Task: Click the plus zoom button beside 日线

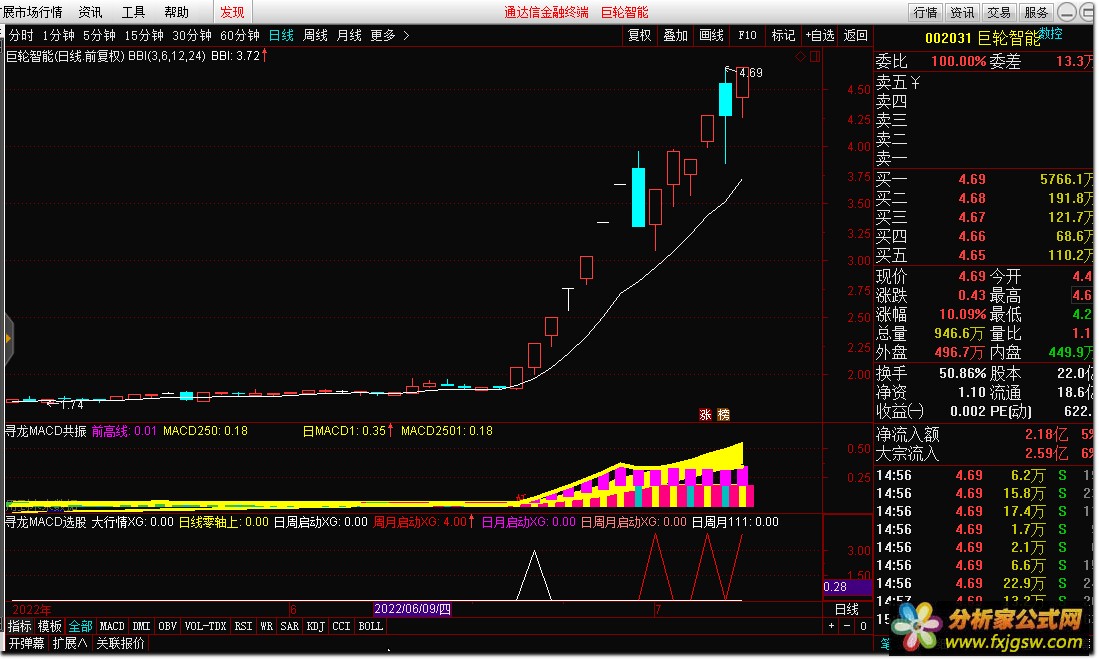Action: pyautogui.click(x=832, y=626)
